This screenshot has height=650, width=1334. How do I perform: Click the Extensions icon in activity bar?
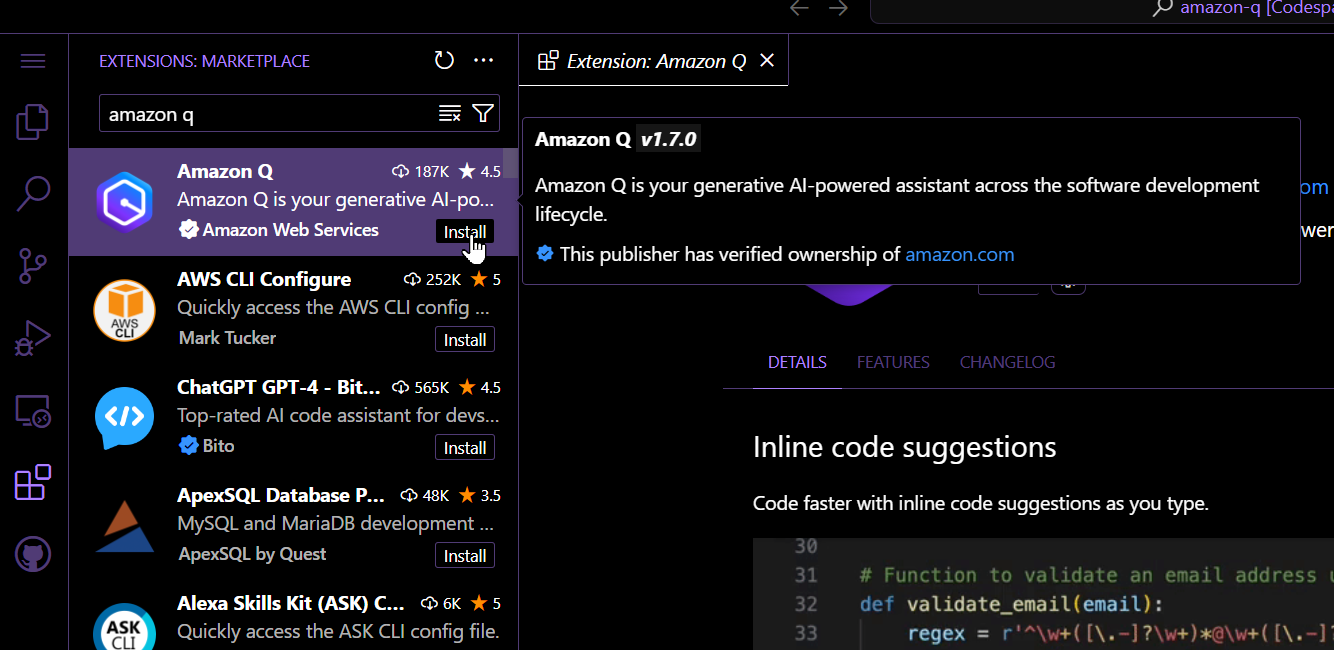click(x=32, y=482)
